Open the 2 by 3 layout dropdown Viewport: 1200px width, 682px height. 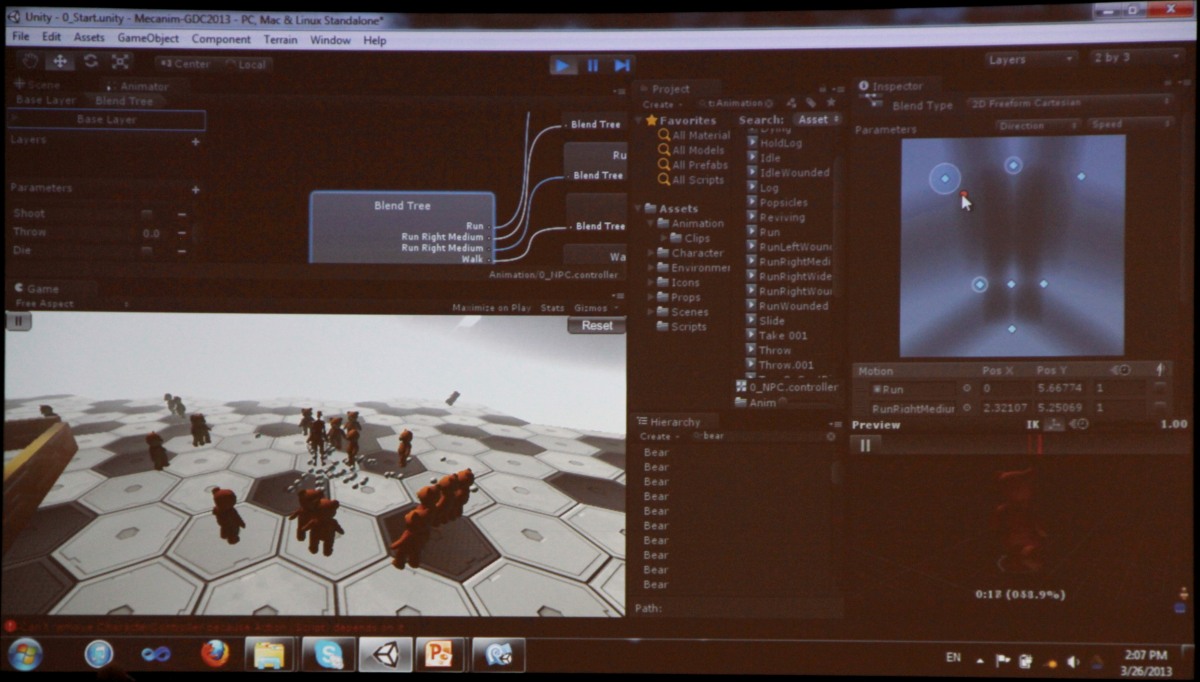click(x=1136, y=58)
